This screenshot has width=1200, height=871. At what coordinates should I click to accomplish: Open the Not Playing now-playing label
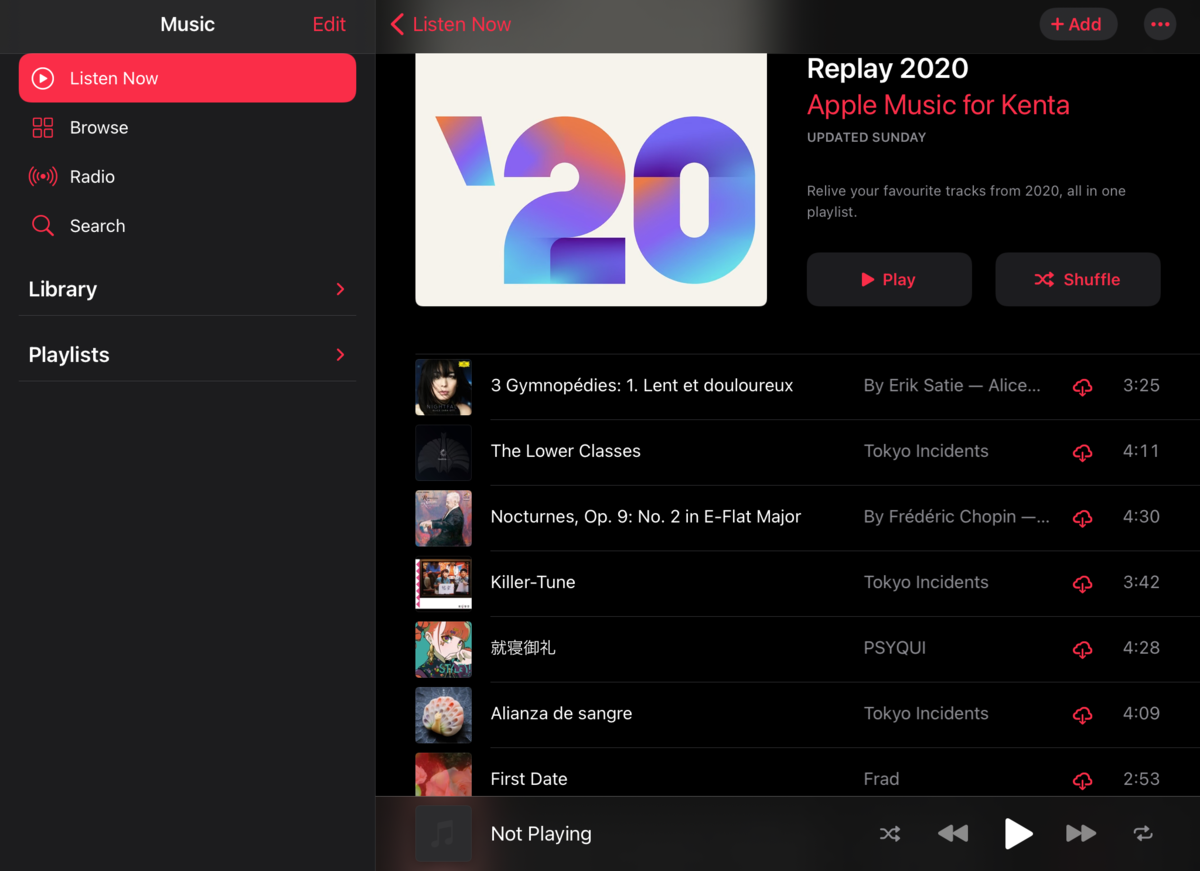pyautogui.click(x=541, y=834)
